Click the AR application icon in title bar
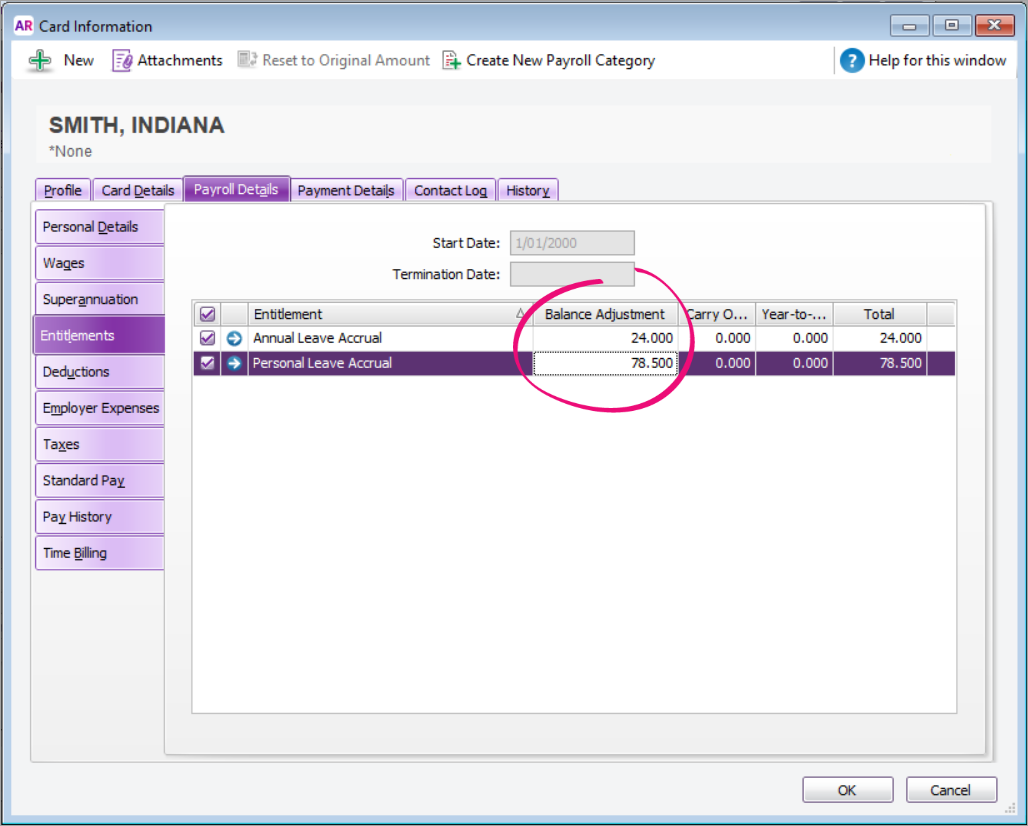The image size is (1028, 826). 24,26
